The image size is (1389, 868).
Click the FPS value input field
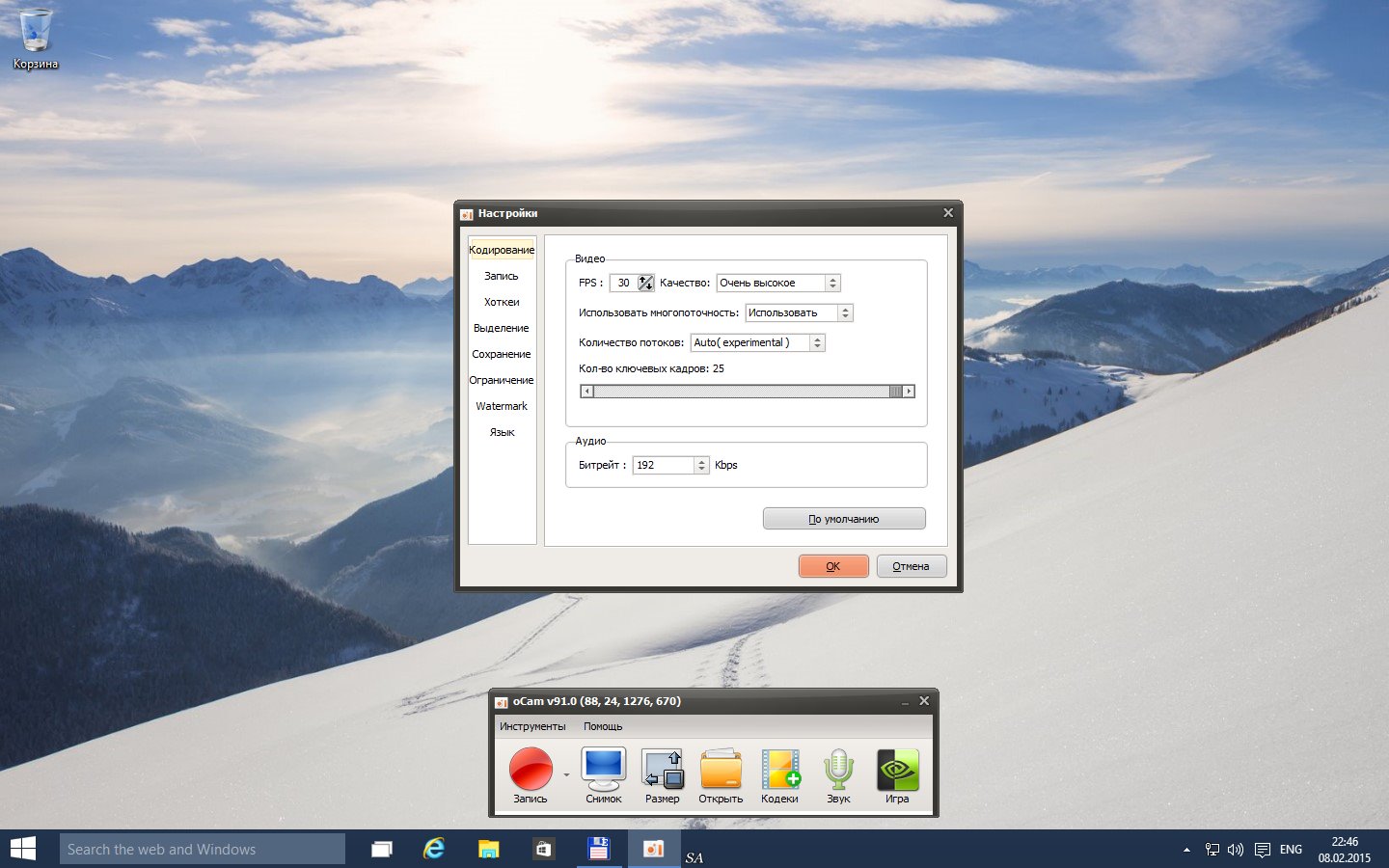point(624,283)
